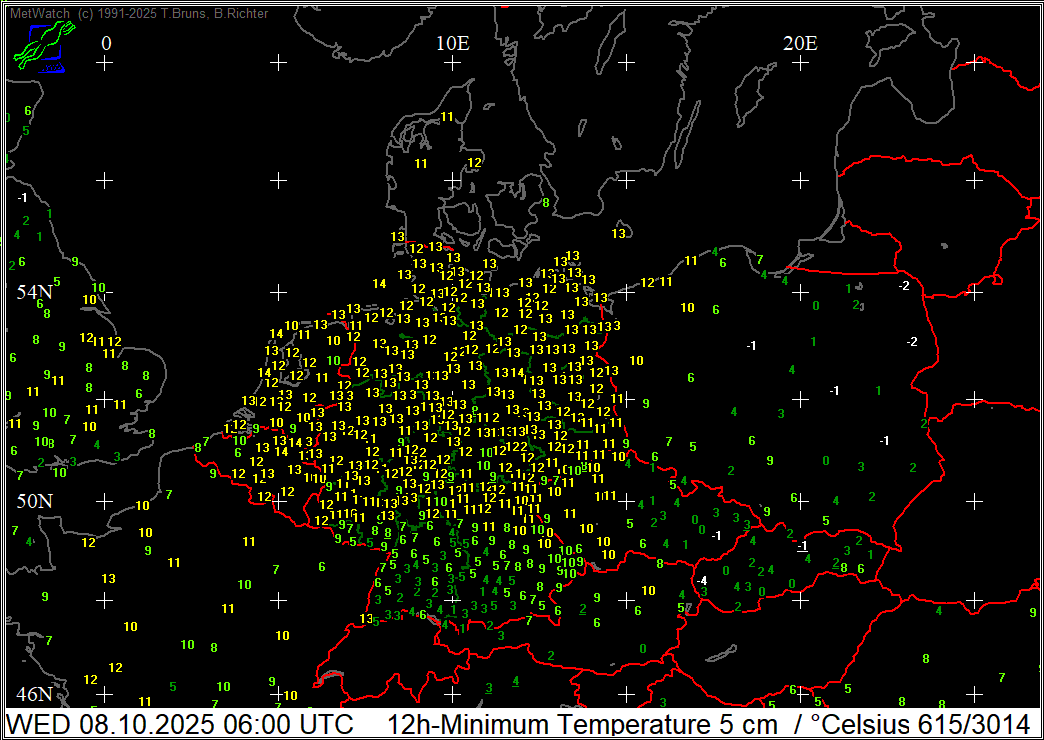Click the 0 longitude label
This screenshot has width=1044, height=740.
point(106,43)
